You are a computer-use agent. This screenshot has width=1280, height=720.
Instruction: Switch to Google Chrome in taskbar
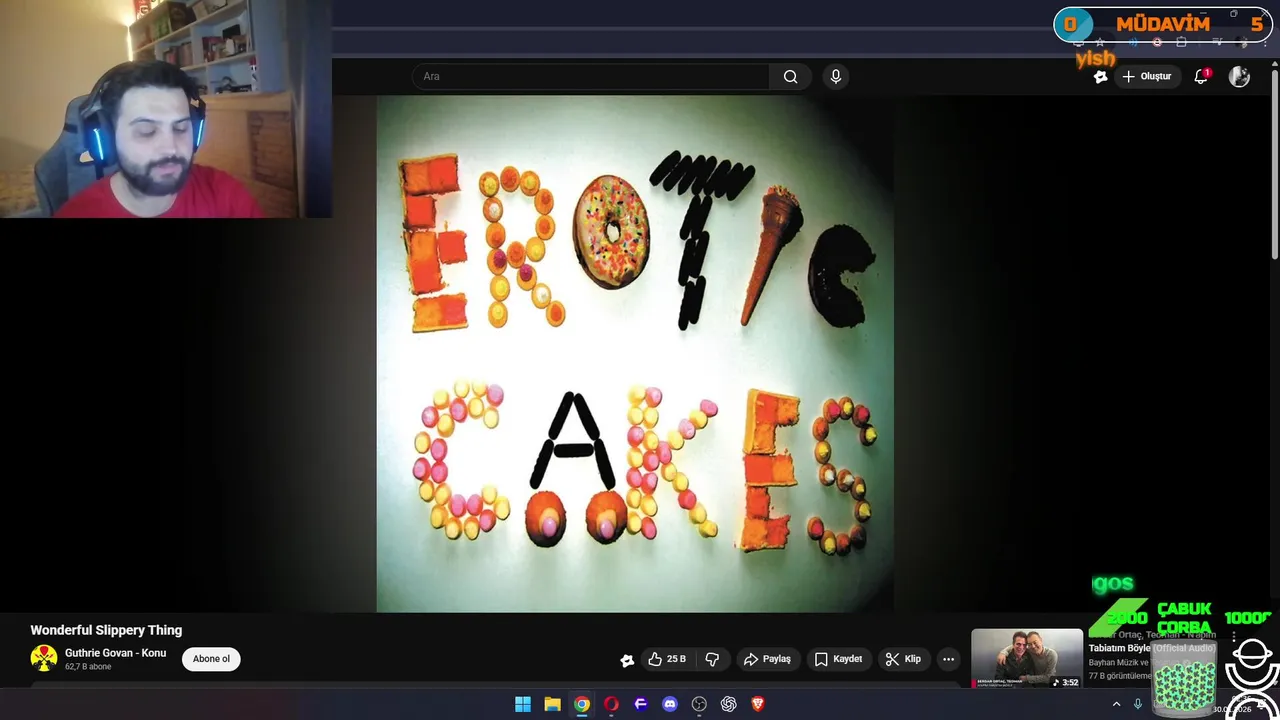[x=582, y=704]
